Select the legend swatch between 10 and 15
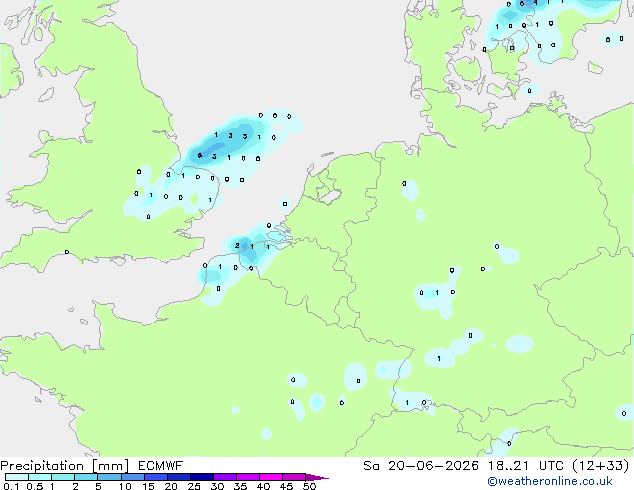Viewport: 634px width, 490px height. 132,477
